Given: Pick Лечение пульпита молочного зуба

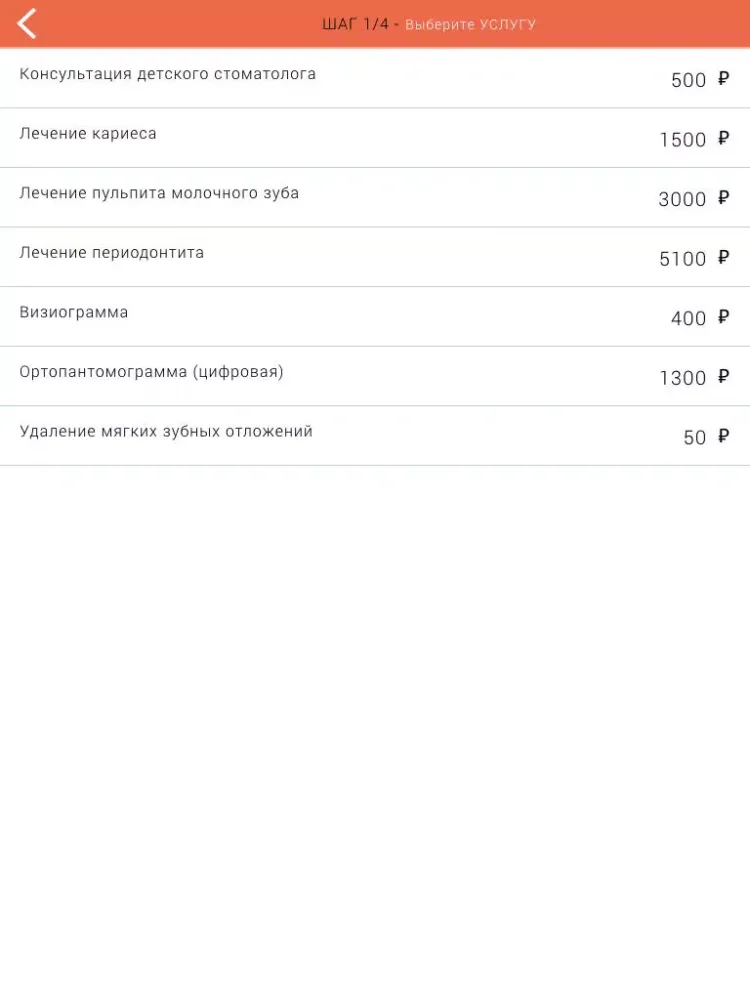Looking at the screenshot, I should click(375, 198).
